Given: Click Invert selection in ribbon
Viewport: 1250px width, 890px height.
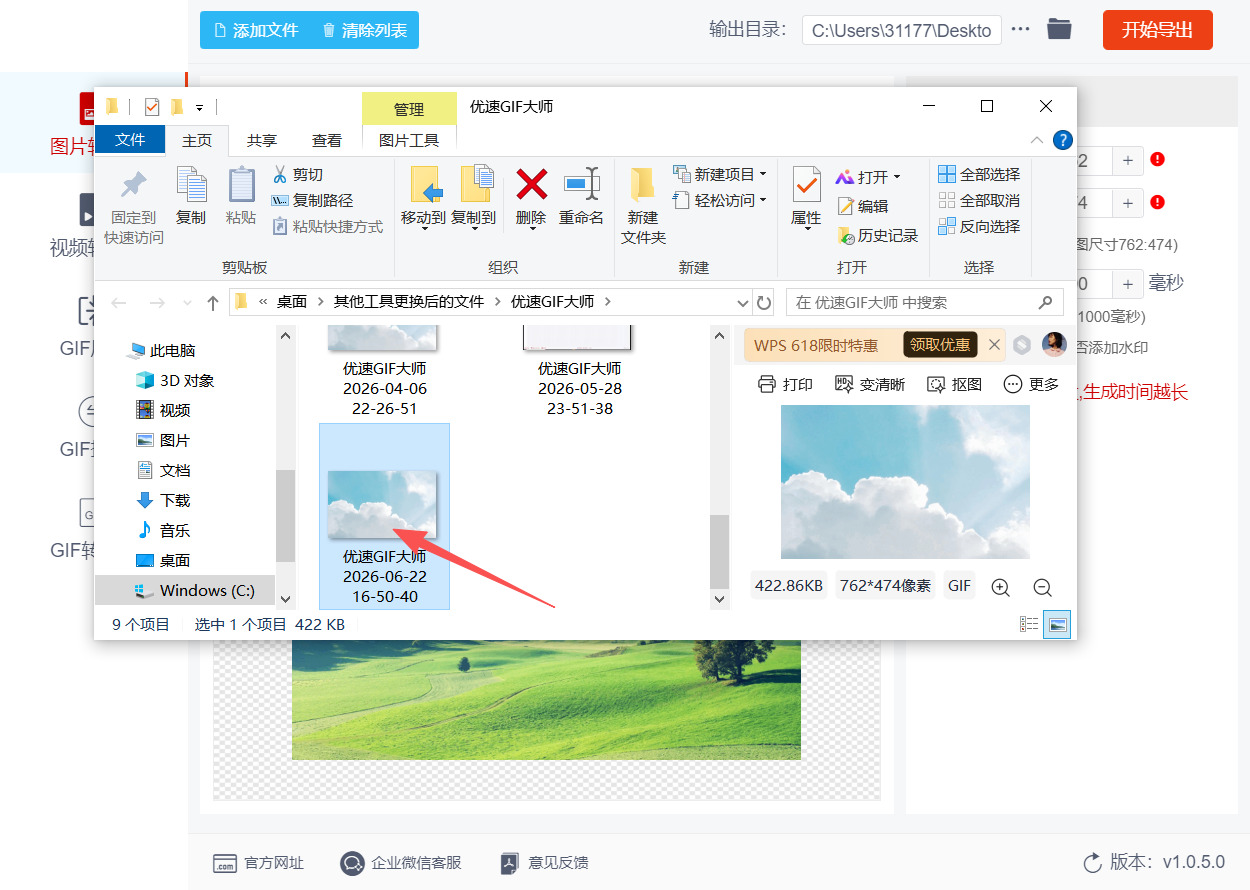Looking at the screenshot, I should [979, 226].
